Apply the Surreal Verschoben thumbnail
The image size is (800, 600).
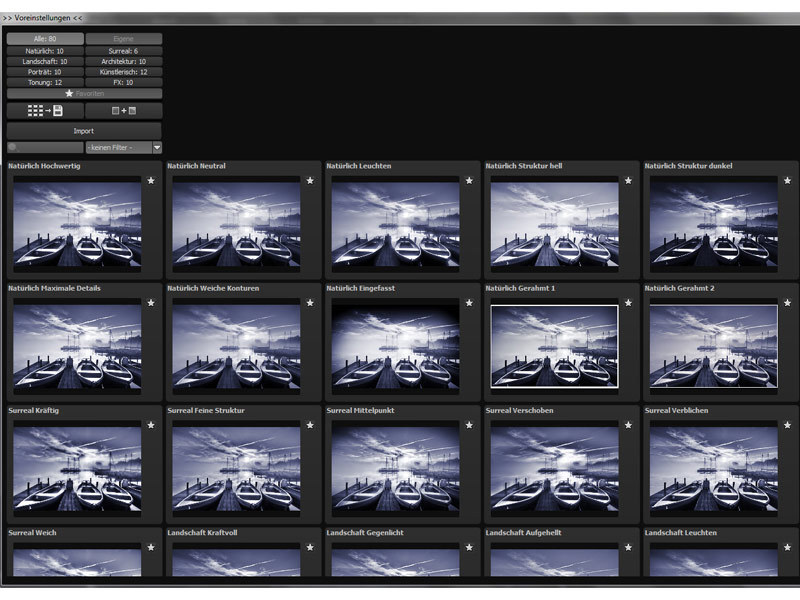tap(555, 469)
